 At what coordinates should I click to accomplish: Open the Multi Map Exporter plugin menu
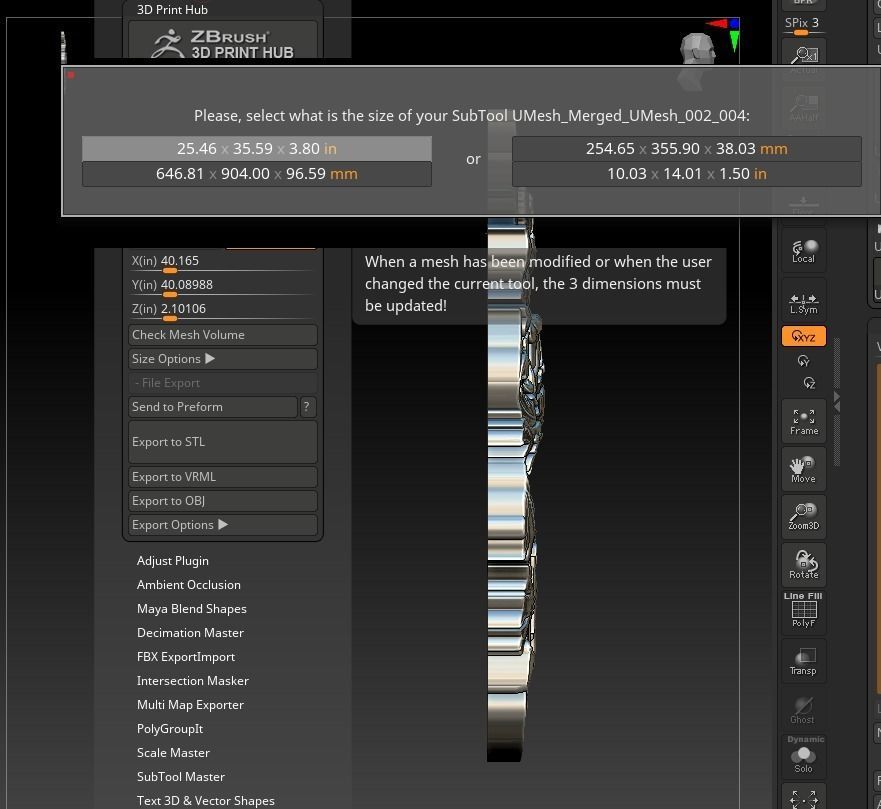click(x=190, y=705)
